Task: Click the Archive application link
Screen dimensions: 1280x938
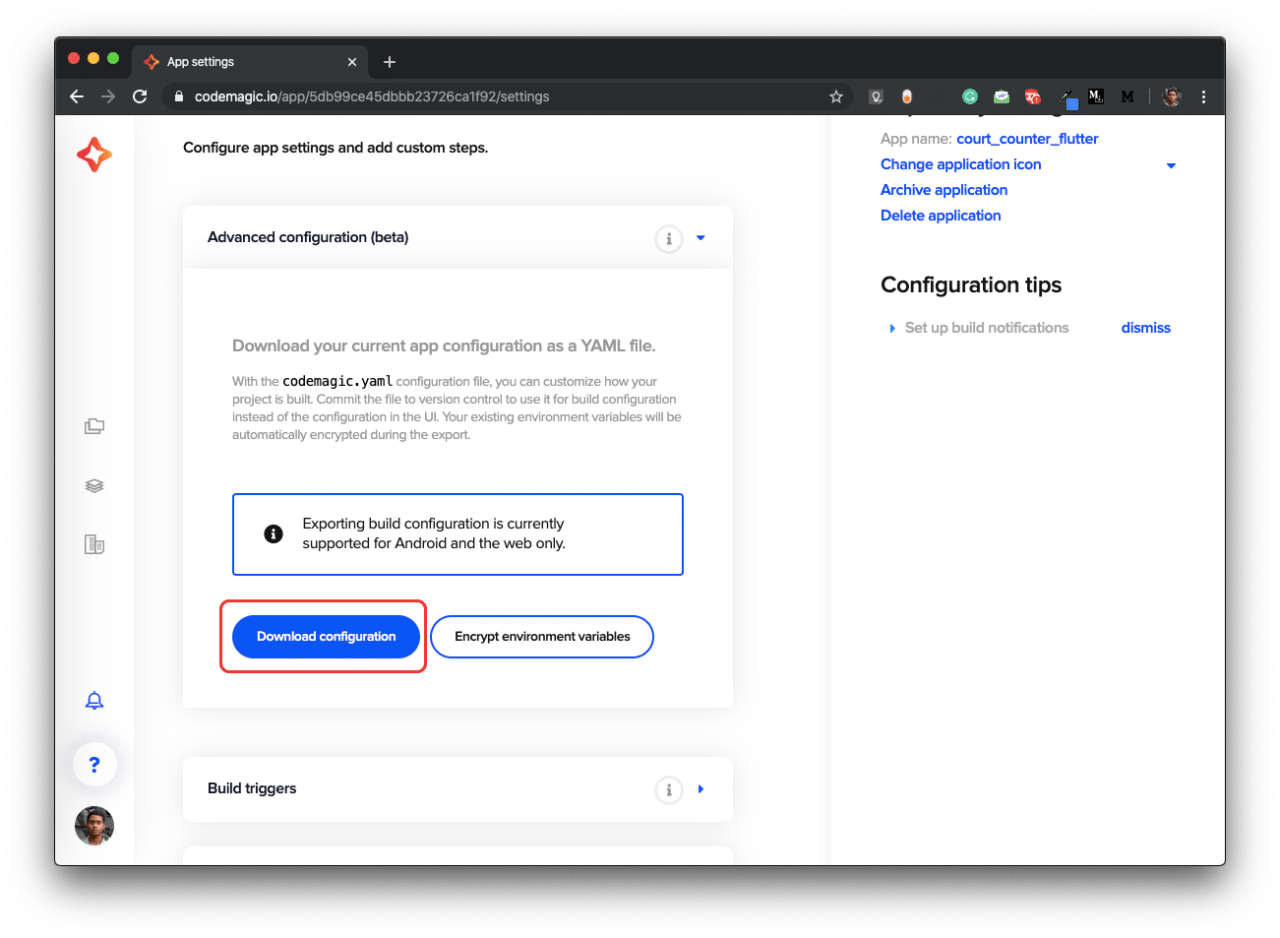Action: [x=944, y=190]
